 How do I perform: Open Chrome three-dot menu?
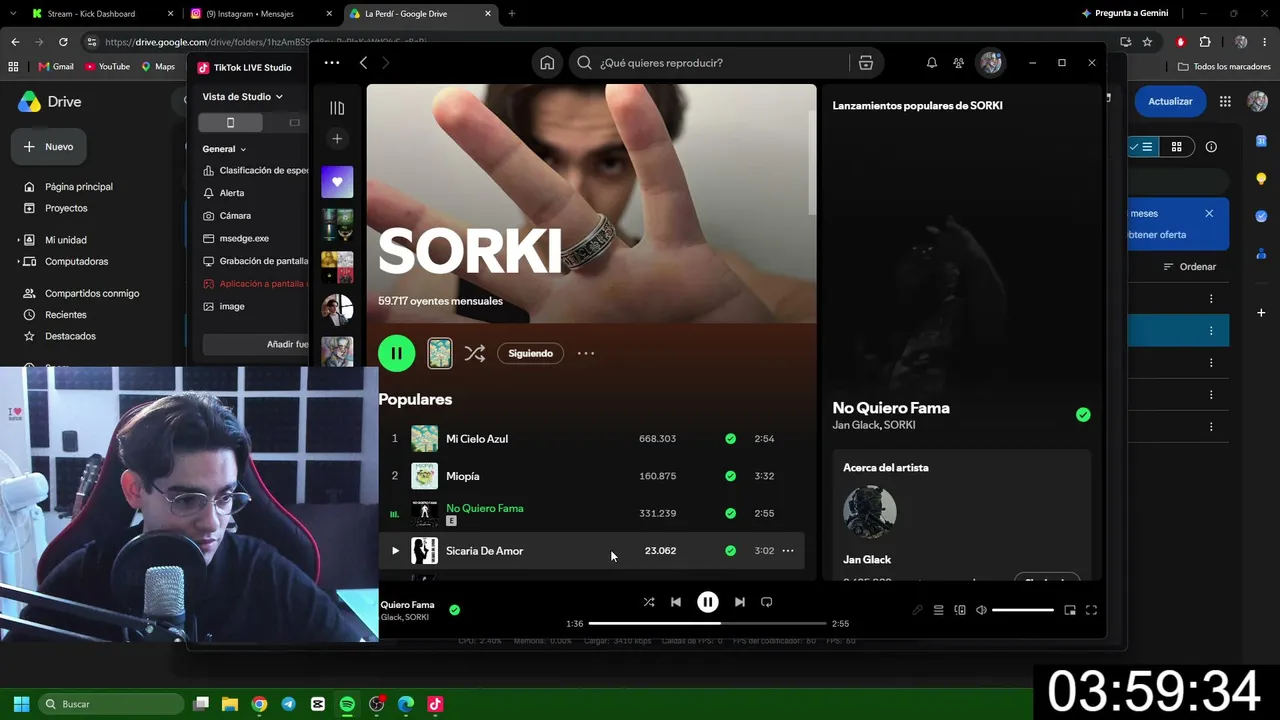pyautogui.click(x=1265, y=42)
